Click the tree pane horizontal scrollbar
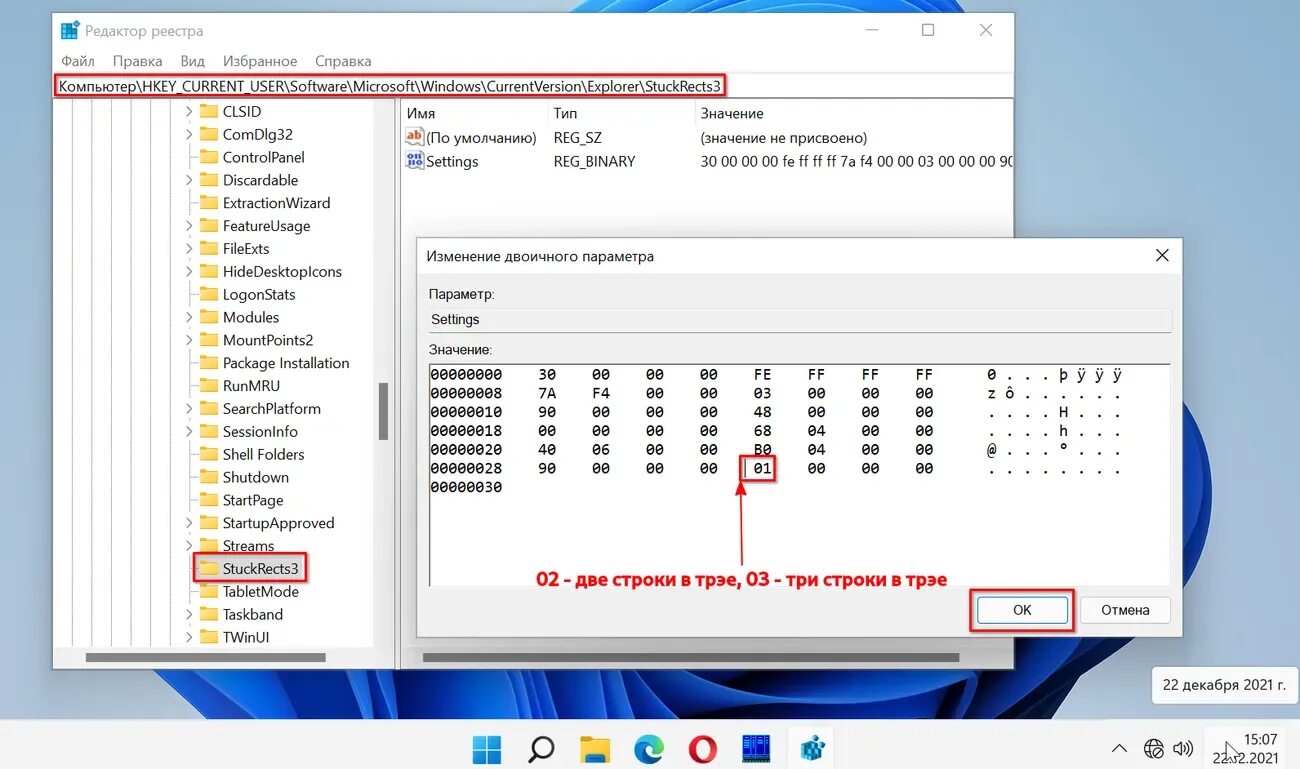The image size is (1300, 769). point(205,658)
